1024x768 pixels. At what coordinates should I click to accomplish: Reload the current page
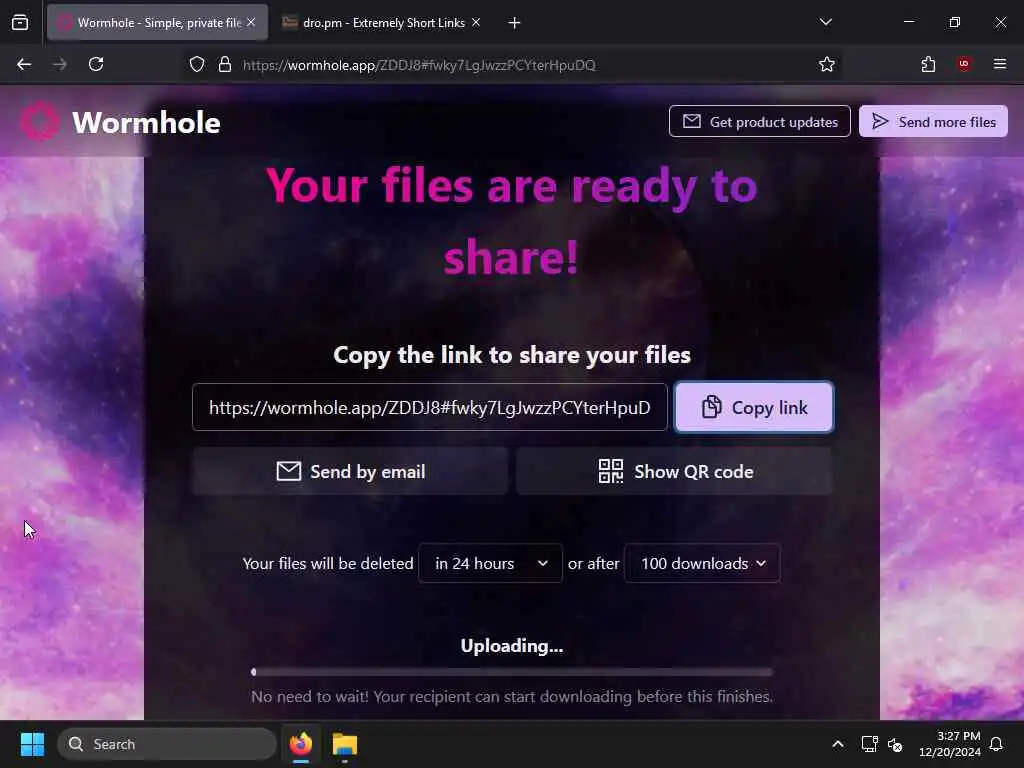click(x=96, y=64)
